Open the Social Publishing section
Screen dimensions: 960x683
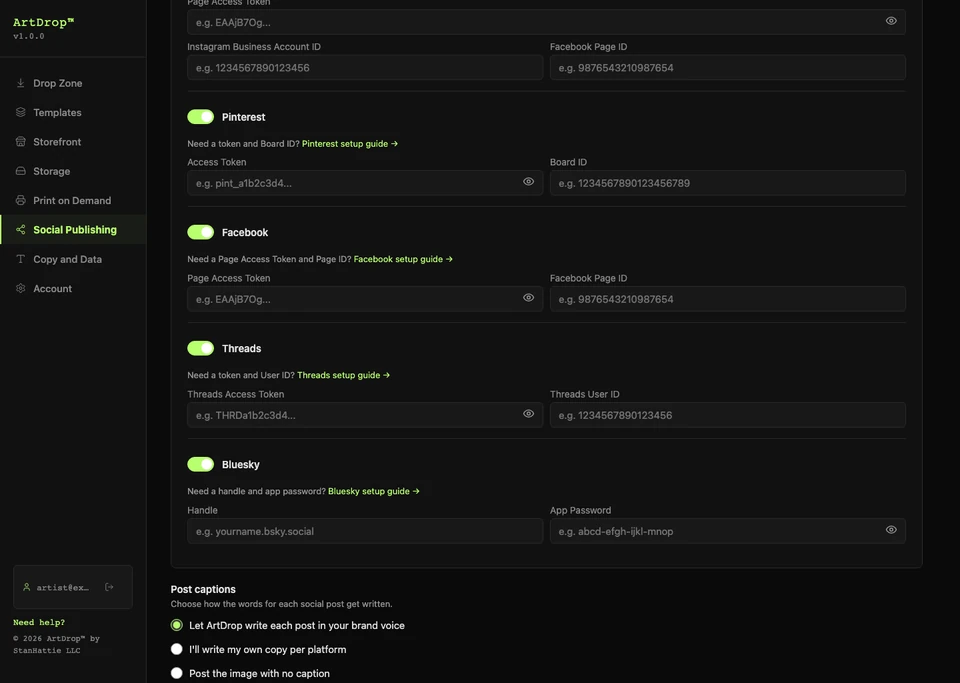(x=73, y=230)
